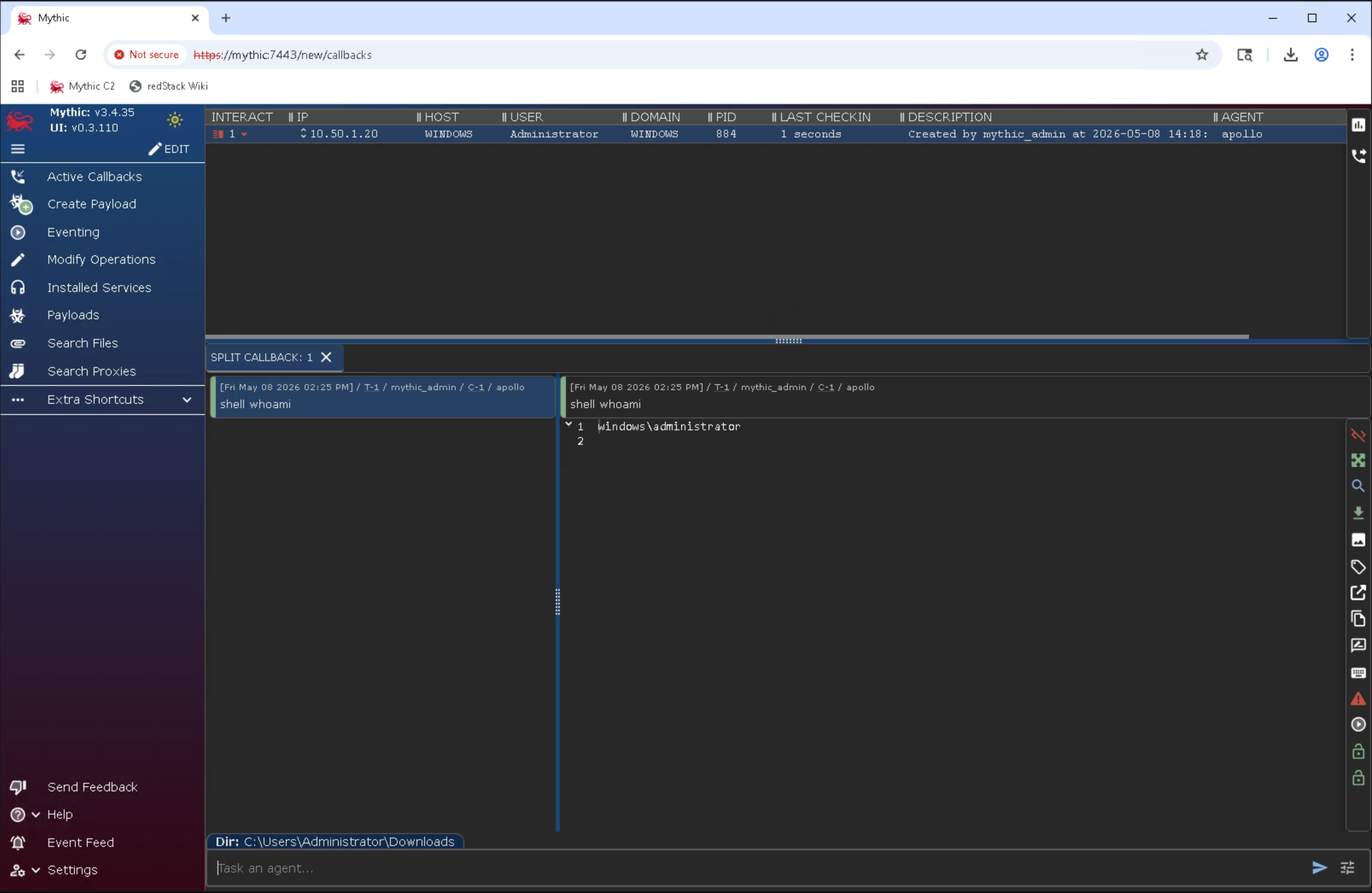The height and width of the screenshot is (893, 1372).
Task: Click the comment edit icon
Action: (1358, 645)
